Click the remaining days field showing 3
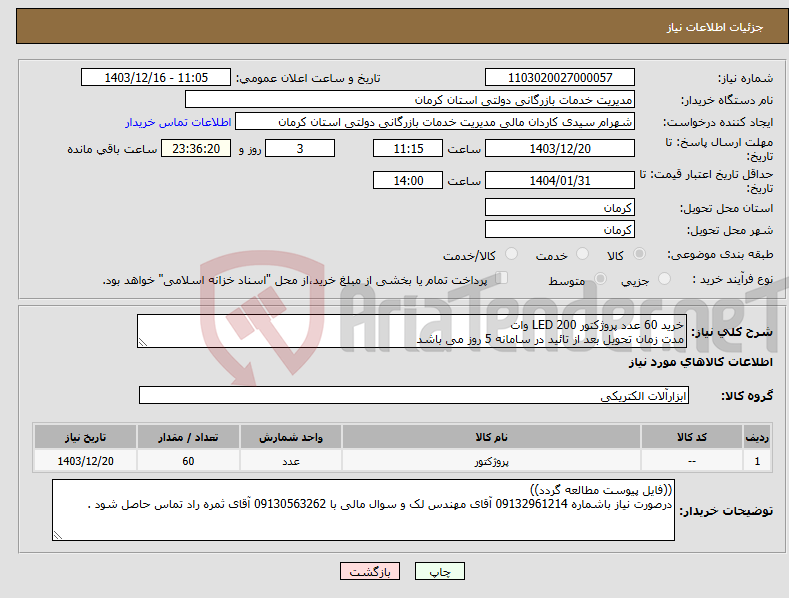Viewport: 789px width, 598px height. [300, 148]
